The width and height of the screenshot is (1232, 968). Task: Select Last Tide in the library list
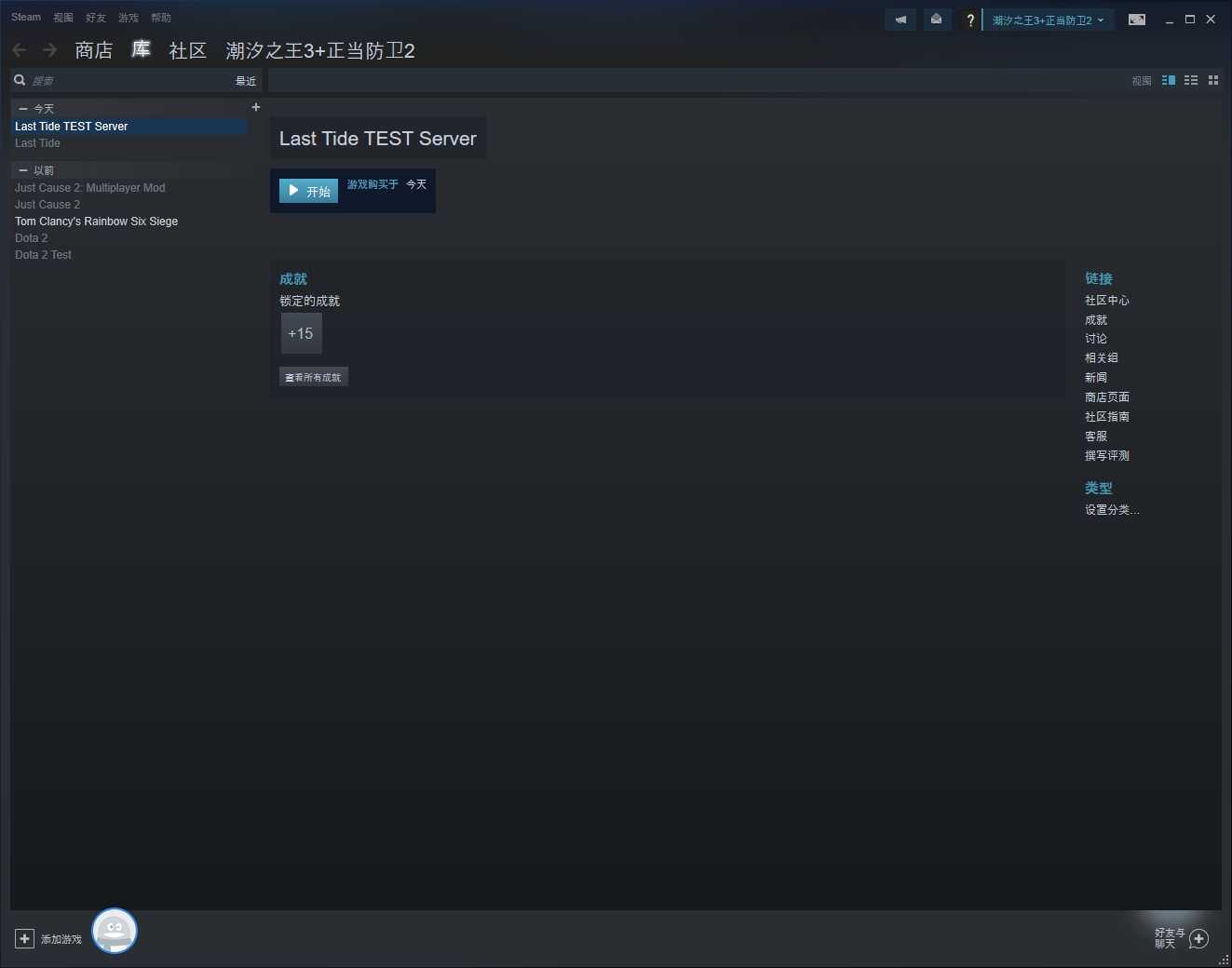(129, 143)
